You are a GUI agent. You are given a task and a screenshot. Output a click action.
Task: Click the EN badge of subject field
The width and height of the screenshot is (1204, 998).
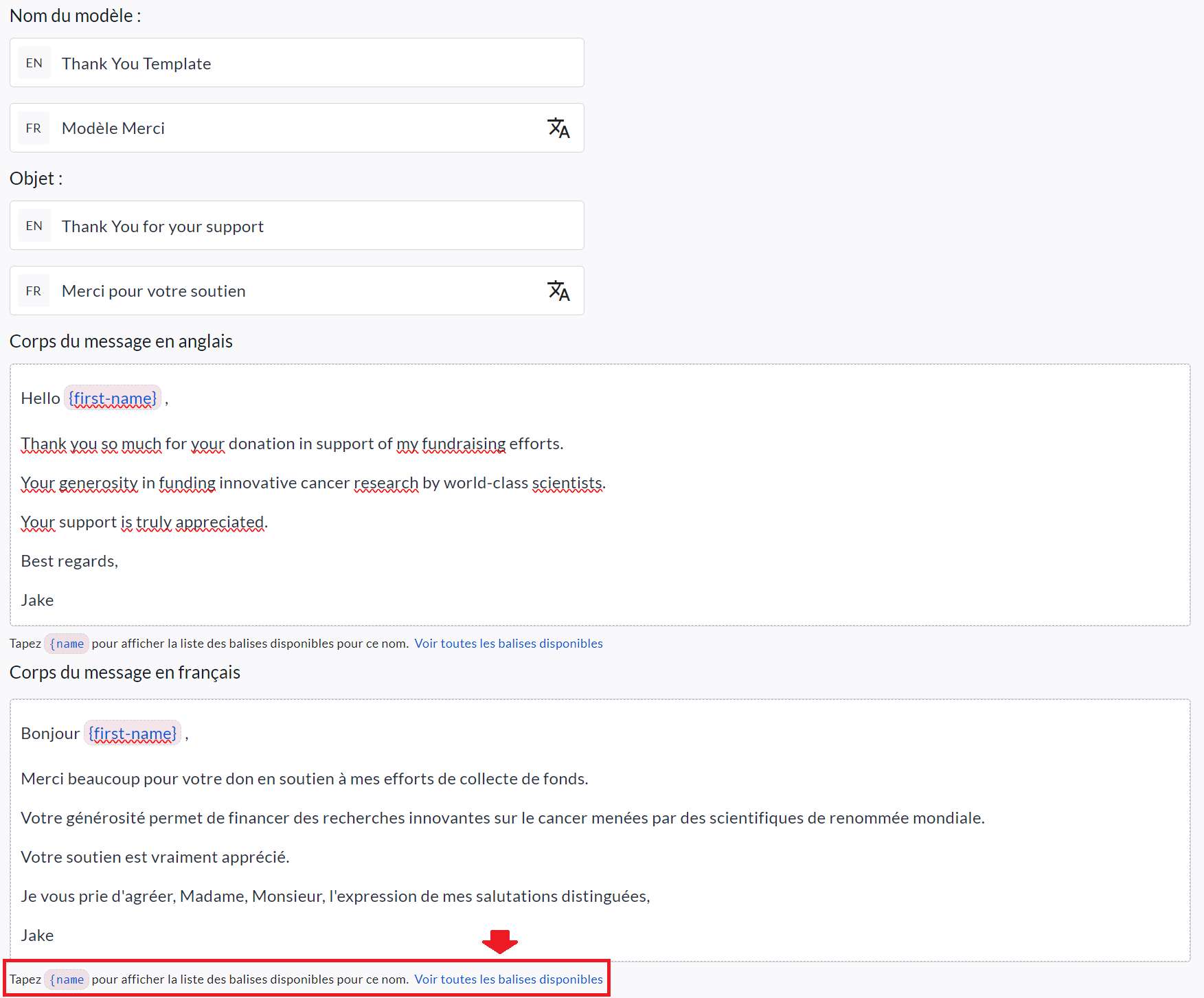(34, 226)
